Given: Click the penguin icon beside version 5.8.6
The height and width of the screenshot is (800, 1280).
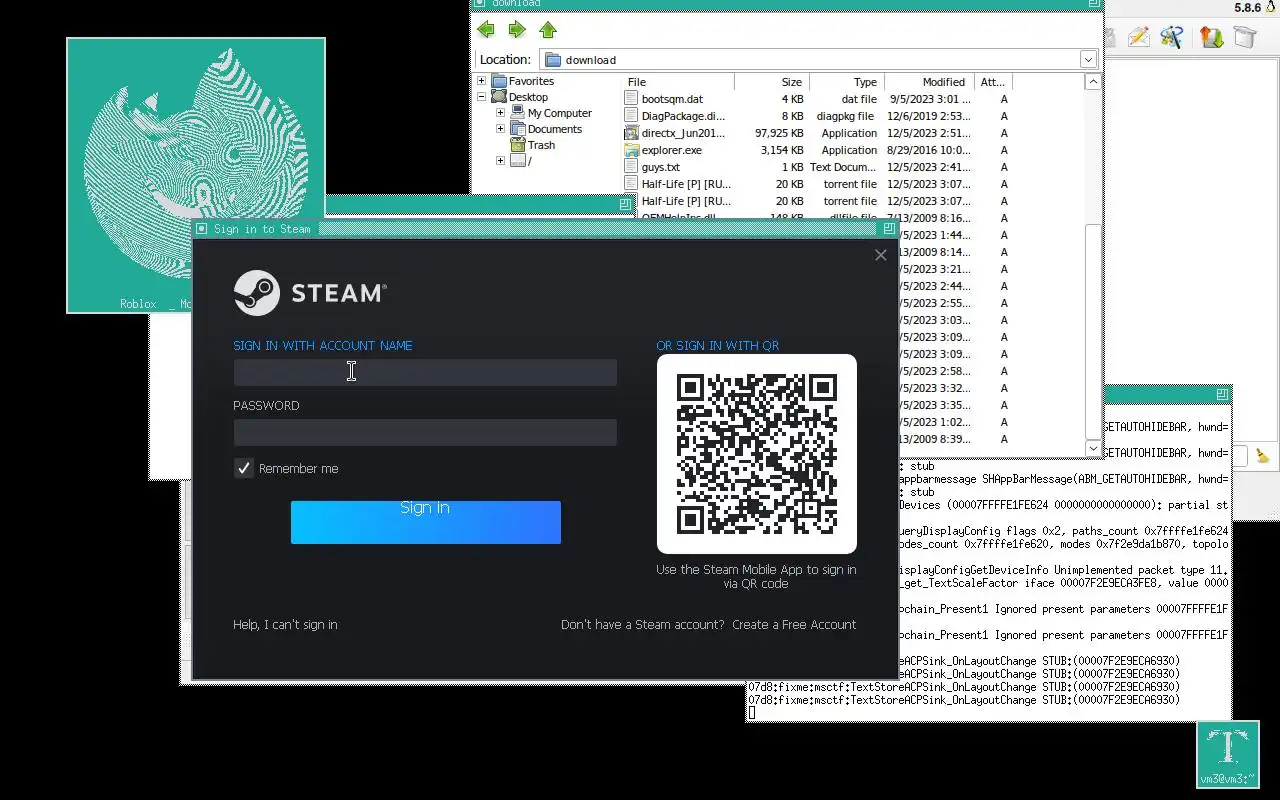Looking at the screenshot, I should coord(1271,7).
